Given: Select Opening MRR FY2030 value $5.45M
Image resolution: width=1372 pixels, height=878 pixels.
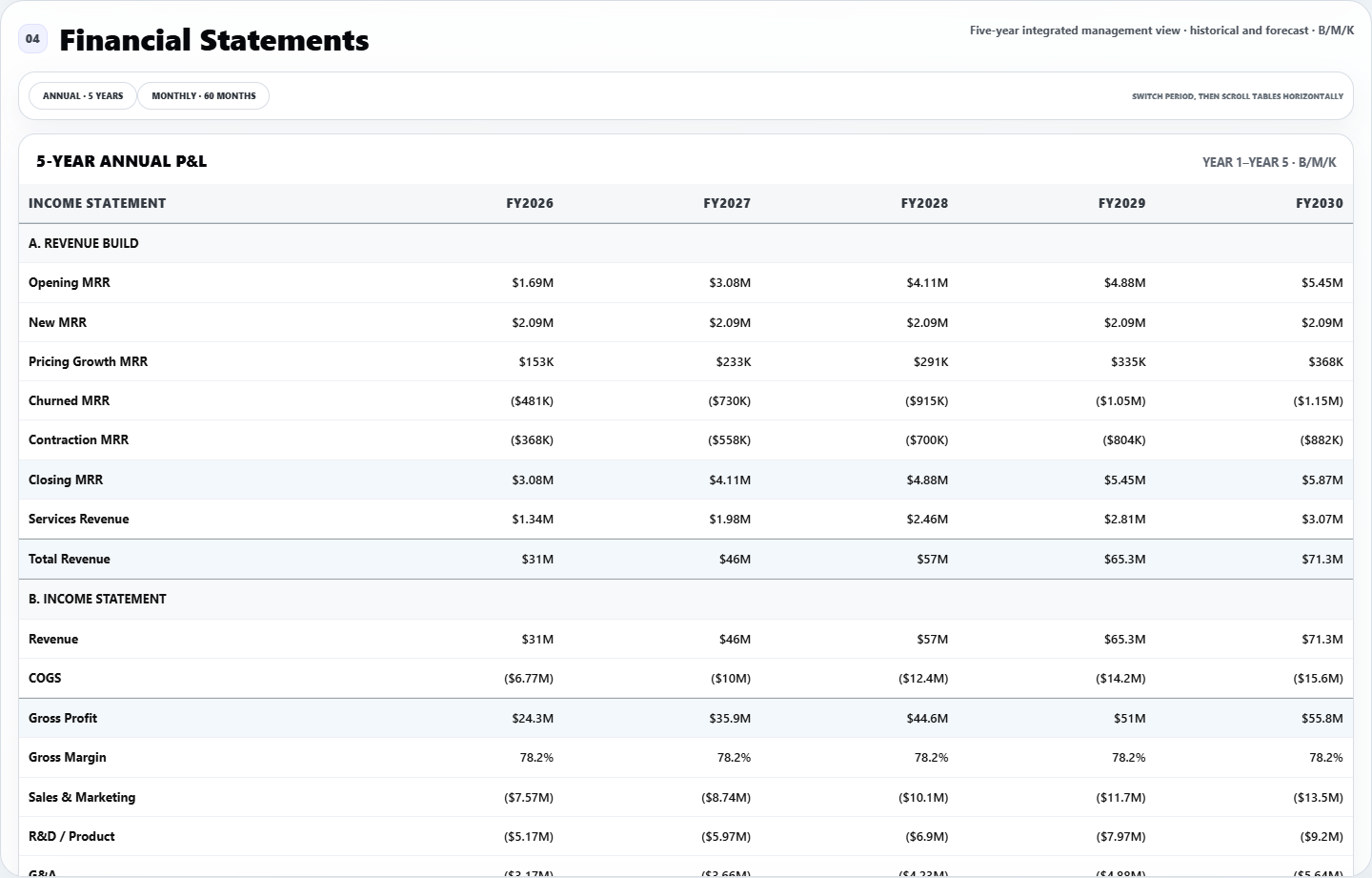Looking at the screenshot, I should click(x=1322, y=282).
